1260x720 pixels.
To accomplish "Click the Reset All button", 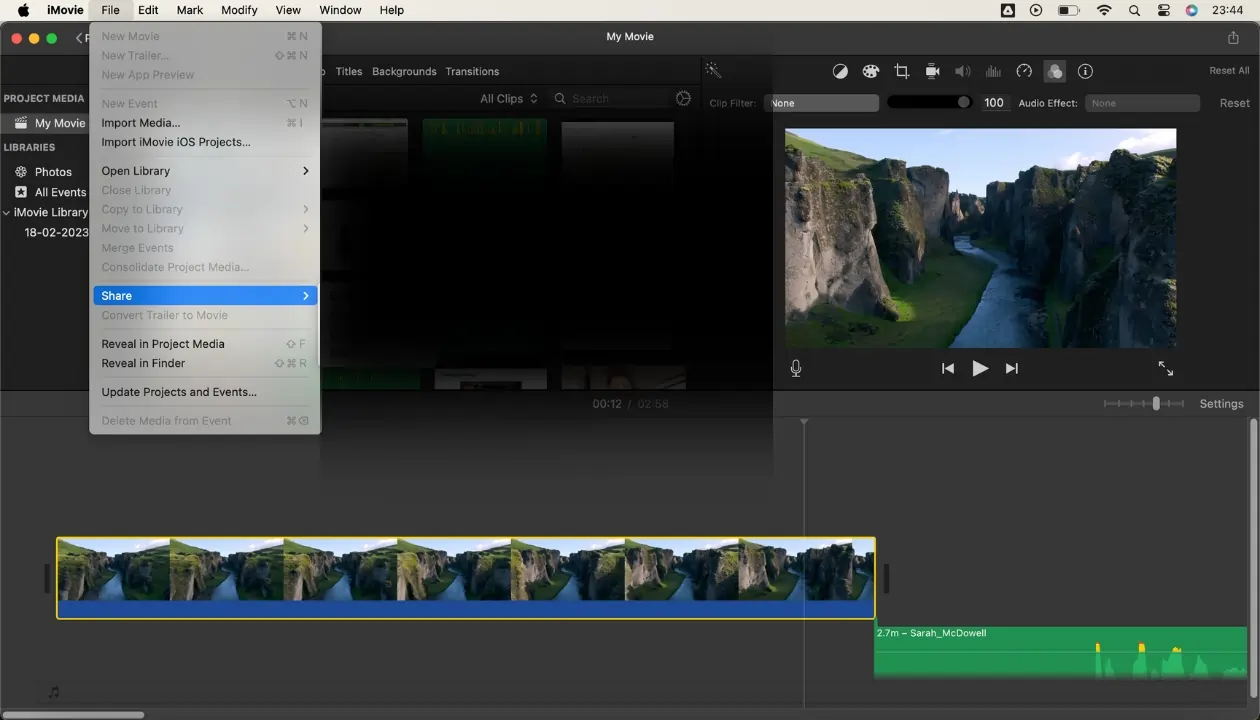I will (x=1229, y=71).
